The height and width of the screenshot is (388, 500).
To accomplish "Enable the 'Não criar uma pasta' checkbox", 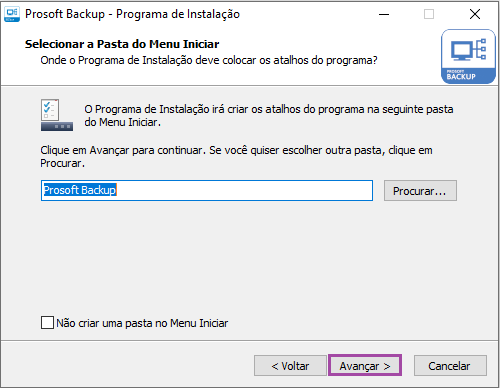I will pyautogui.click(x=47, y=323).
